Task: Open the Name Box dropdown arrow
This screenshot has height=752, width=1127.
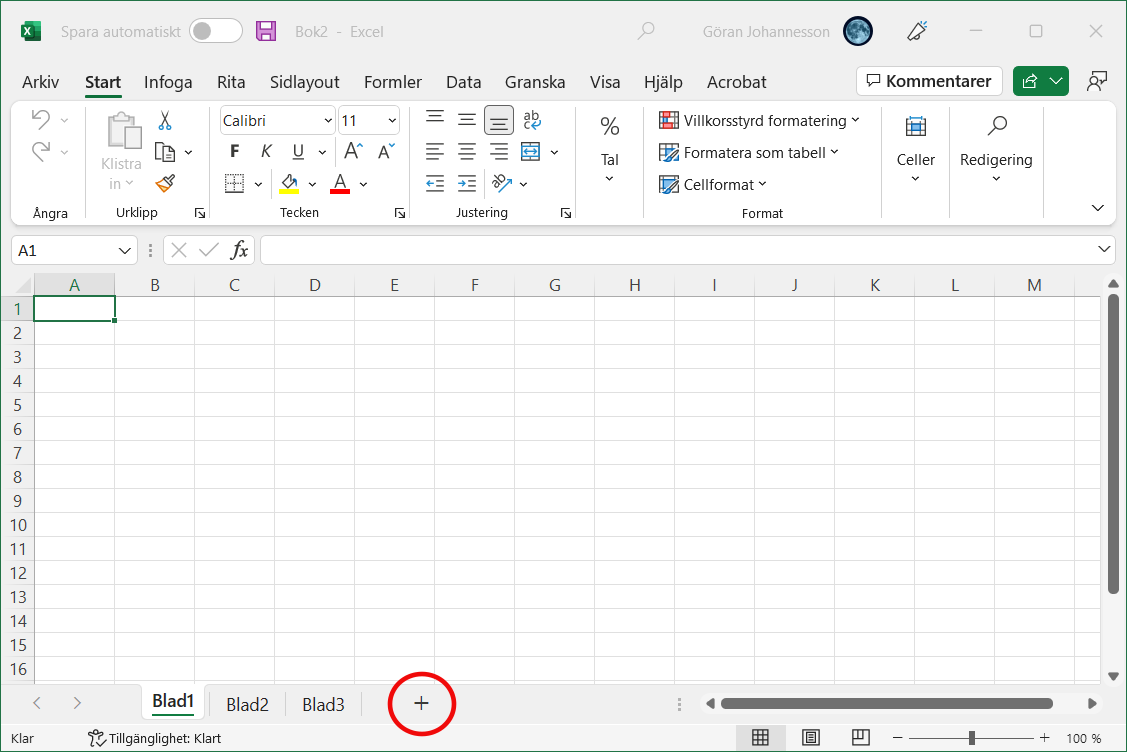Action: (x=126, y=250)
